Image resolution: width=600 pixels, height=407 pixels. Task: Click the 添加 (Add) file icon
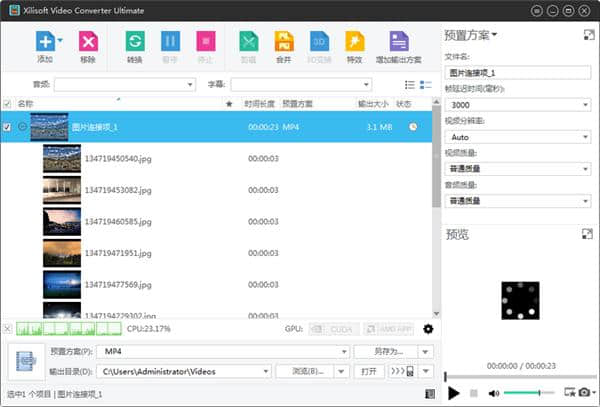[45, 42]
